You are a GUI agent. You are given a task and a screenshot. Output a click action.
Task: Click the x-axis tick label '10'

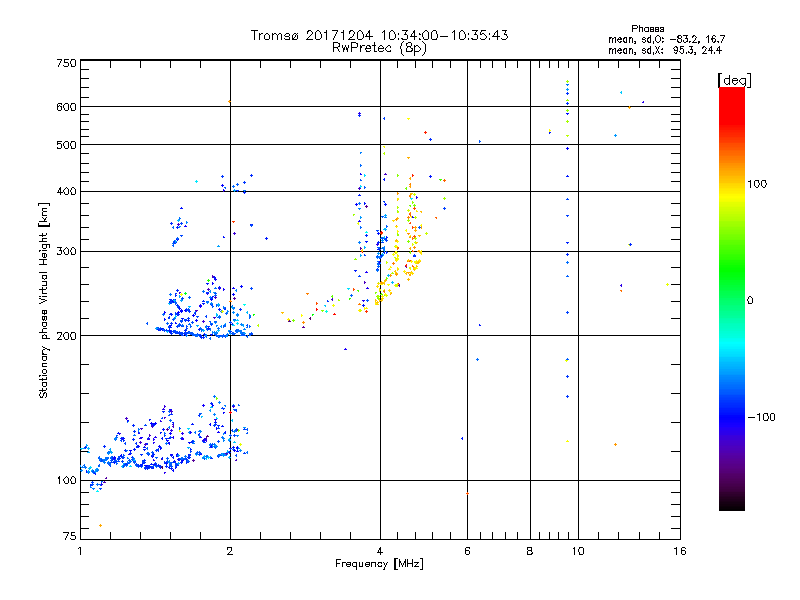click(x=578, y=551)
